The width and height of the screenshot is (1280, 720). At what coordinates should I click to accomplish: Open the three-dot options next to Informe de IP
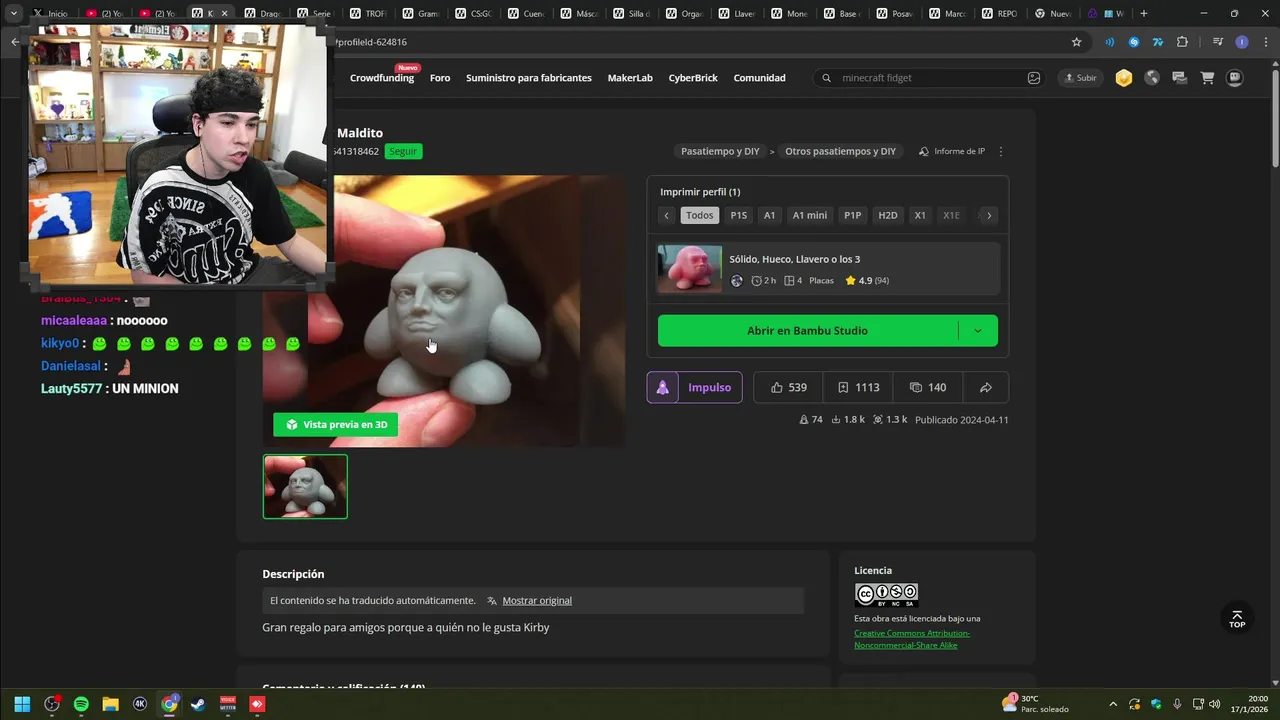(x=1001, y=152)
